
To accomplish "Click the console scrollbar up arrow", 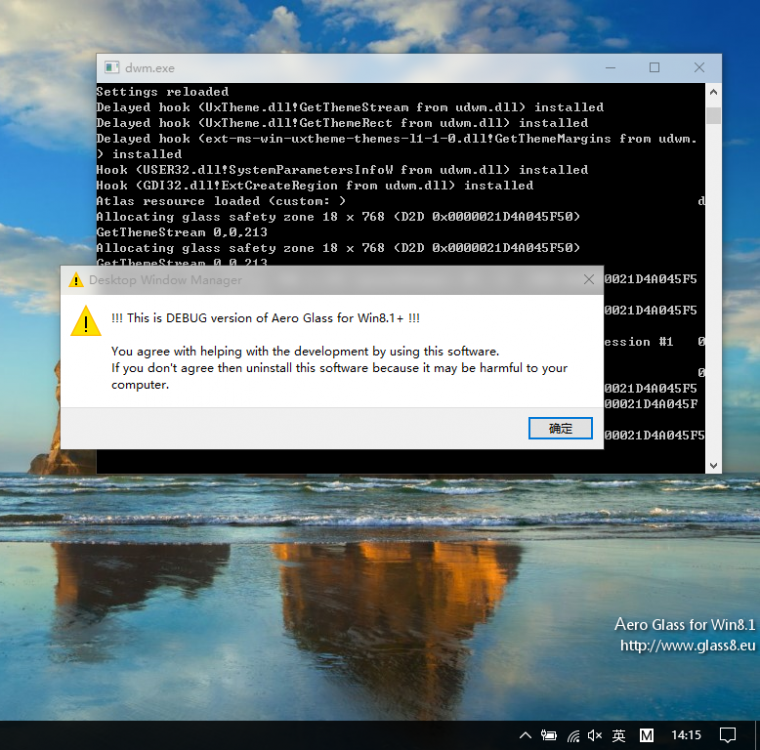I will [x=713, y=92].
